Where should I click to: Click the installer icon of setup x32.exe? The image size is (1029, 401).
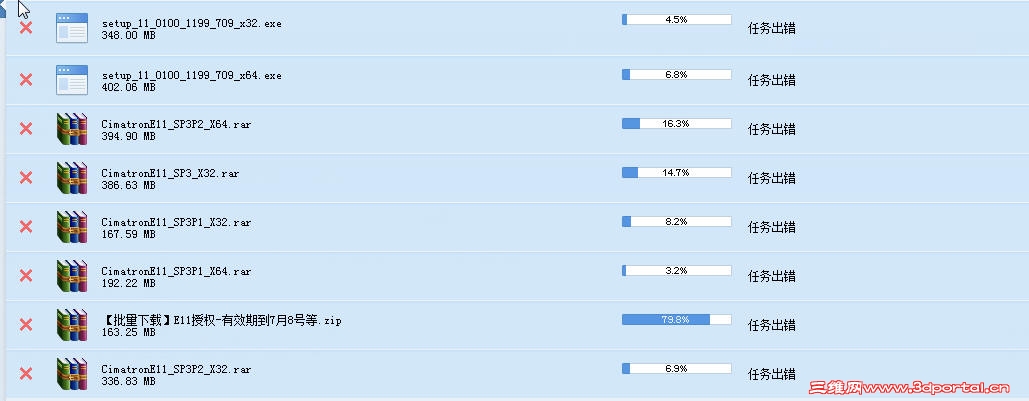click(72, 28)
